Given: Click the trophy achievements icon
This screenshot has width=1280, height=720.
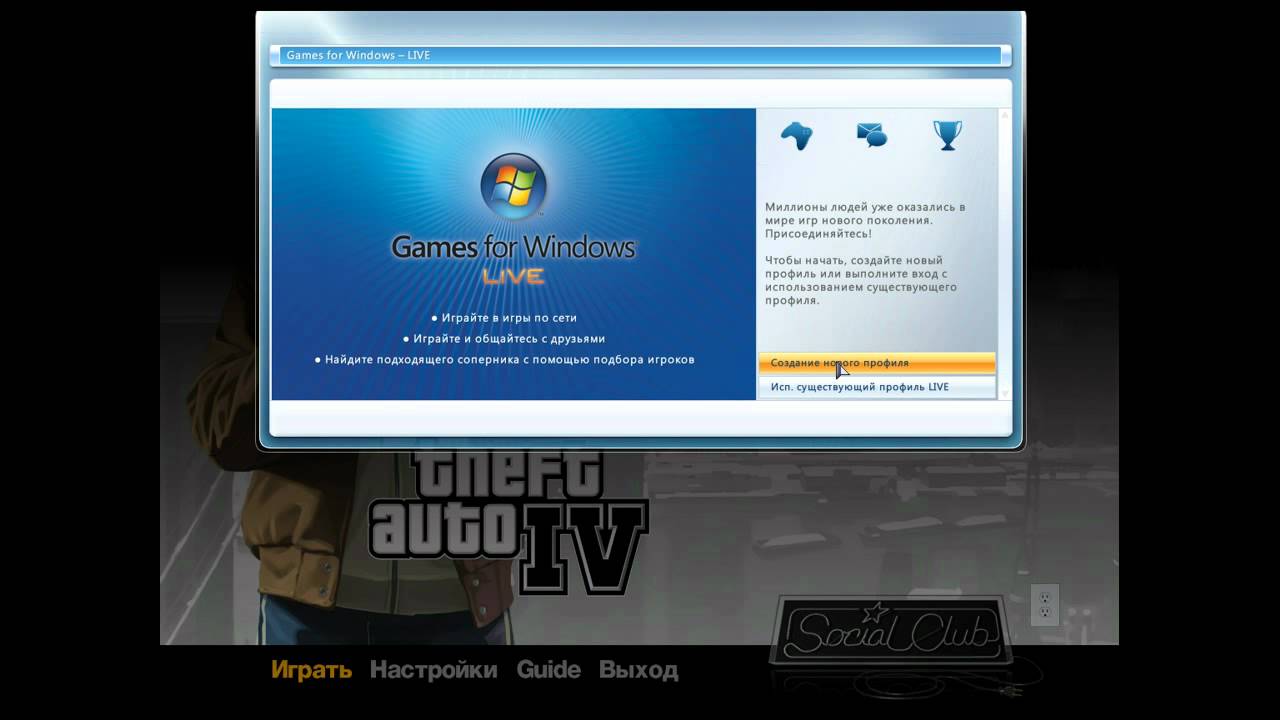Looking at the screenshot, I should click(x=947, y=135).
